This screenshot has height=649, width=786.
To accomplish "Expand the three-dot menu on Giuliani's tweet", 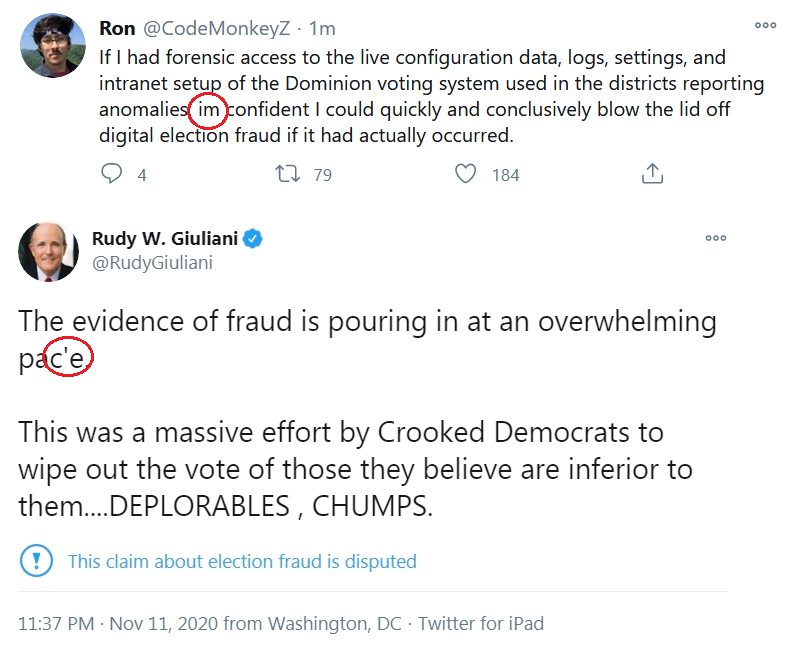I will coord(716,238).
